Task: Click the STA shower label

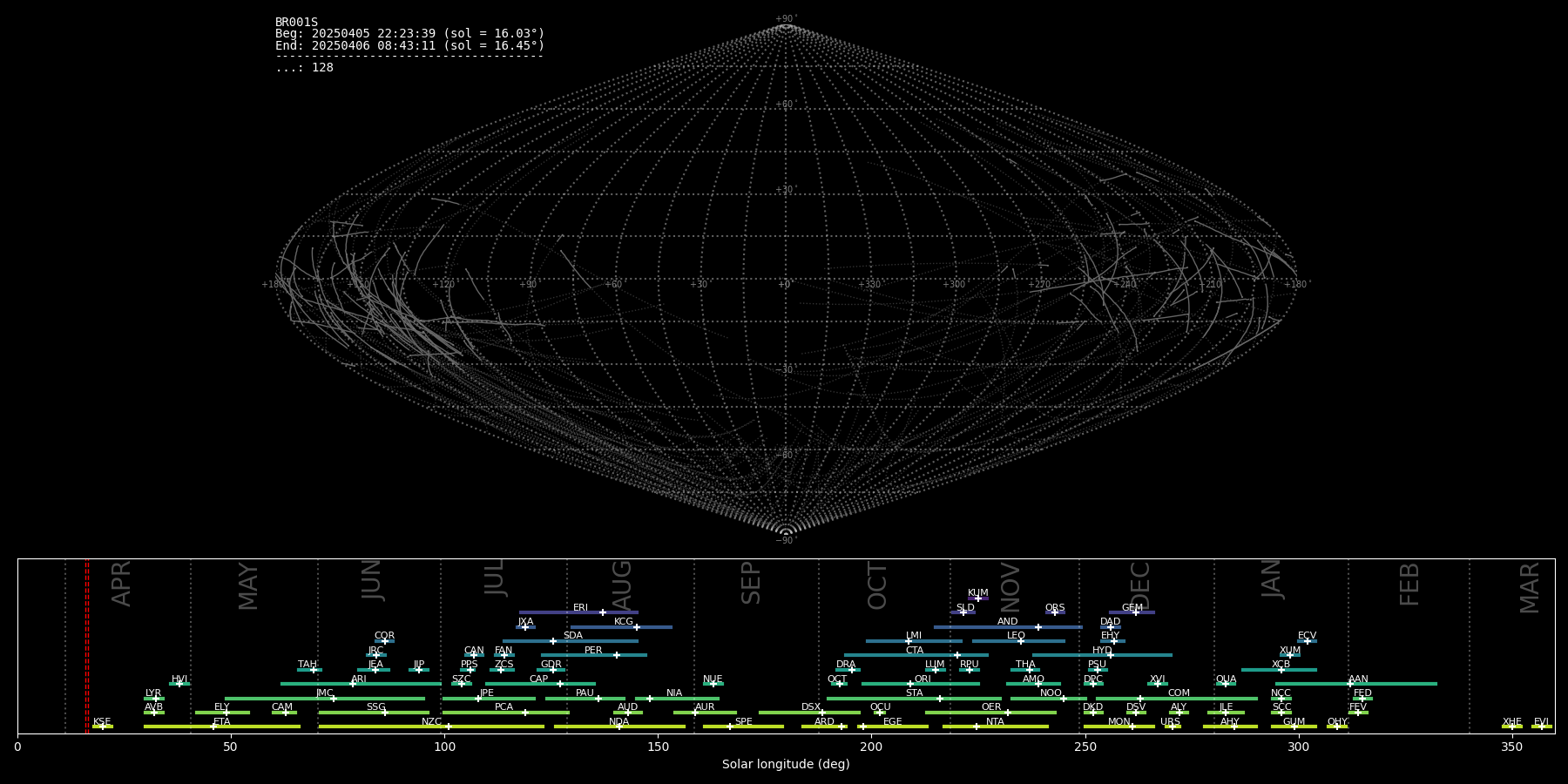Action: tap(914, 693)
